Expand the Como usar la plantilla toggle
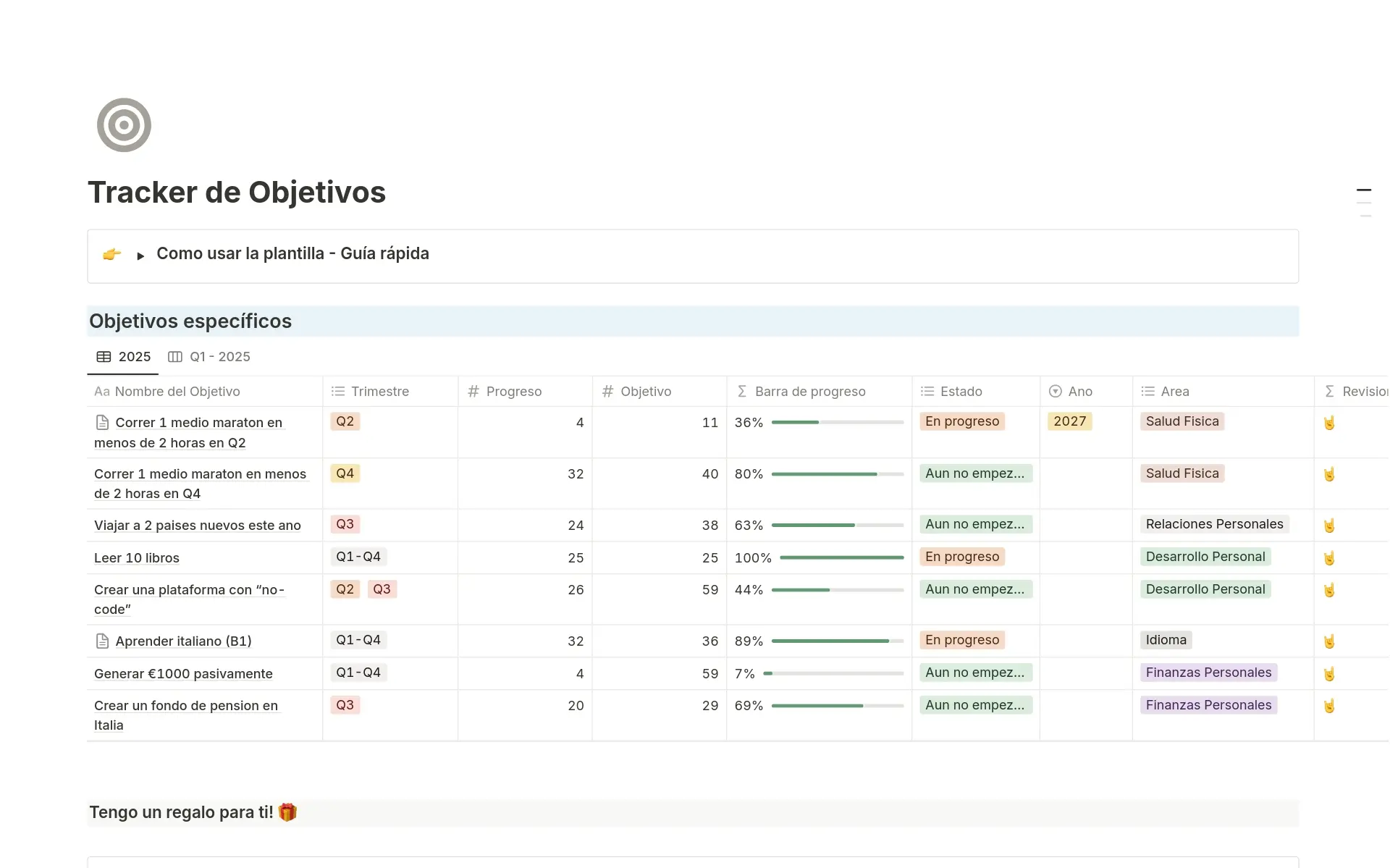 tap(140, 256)
